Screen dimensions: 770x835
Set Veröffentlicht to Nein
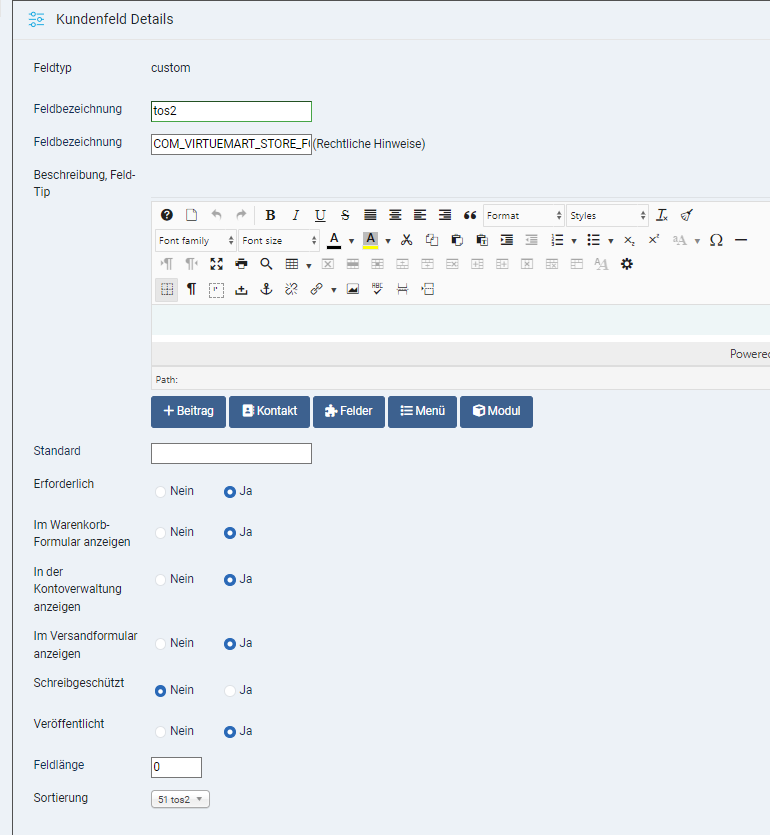[161, 732]
